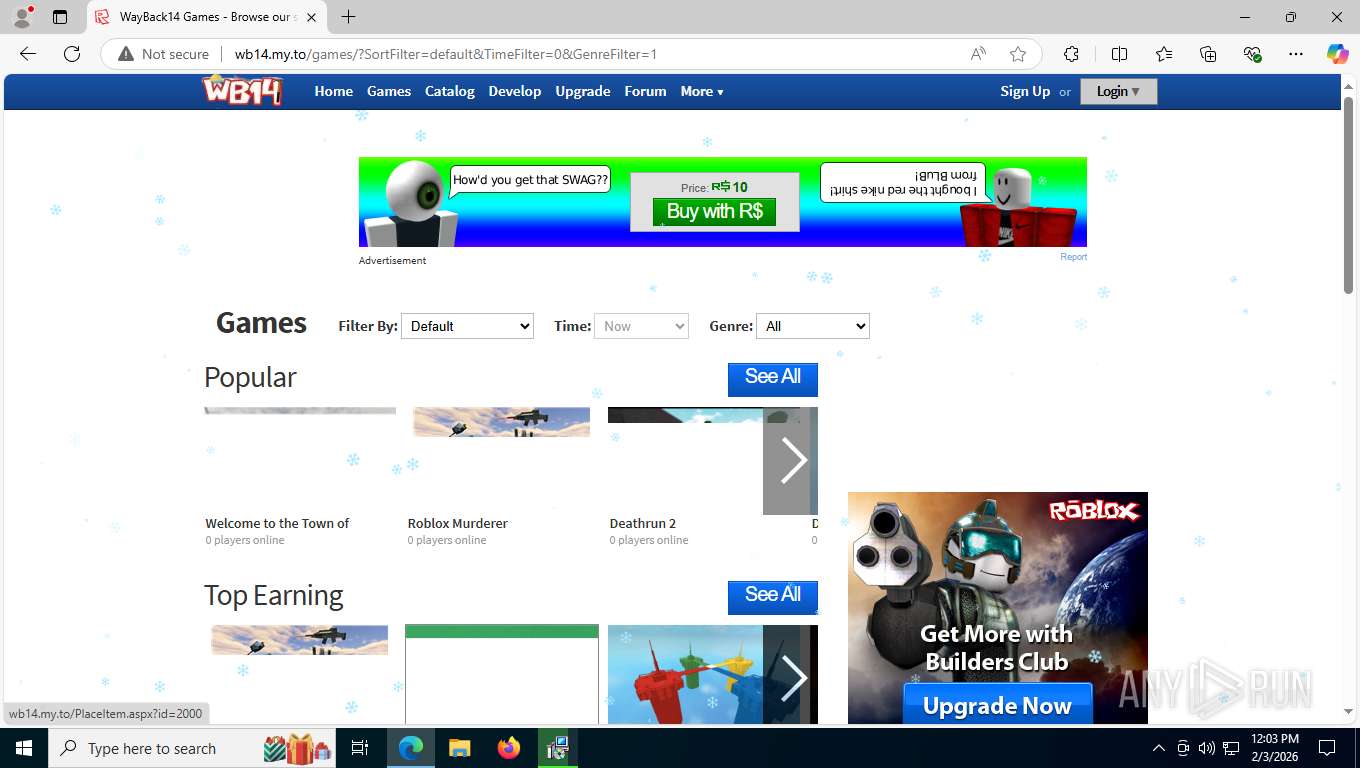Expand the More navigation menu
The height and width of the screenshot is (768, 1360).
(x=702, y=91)
